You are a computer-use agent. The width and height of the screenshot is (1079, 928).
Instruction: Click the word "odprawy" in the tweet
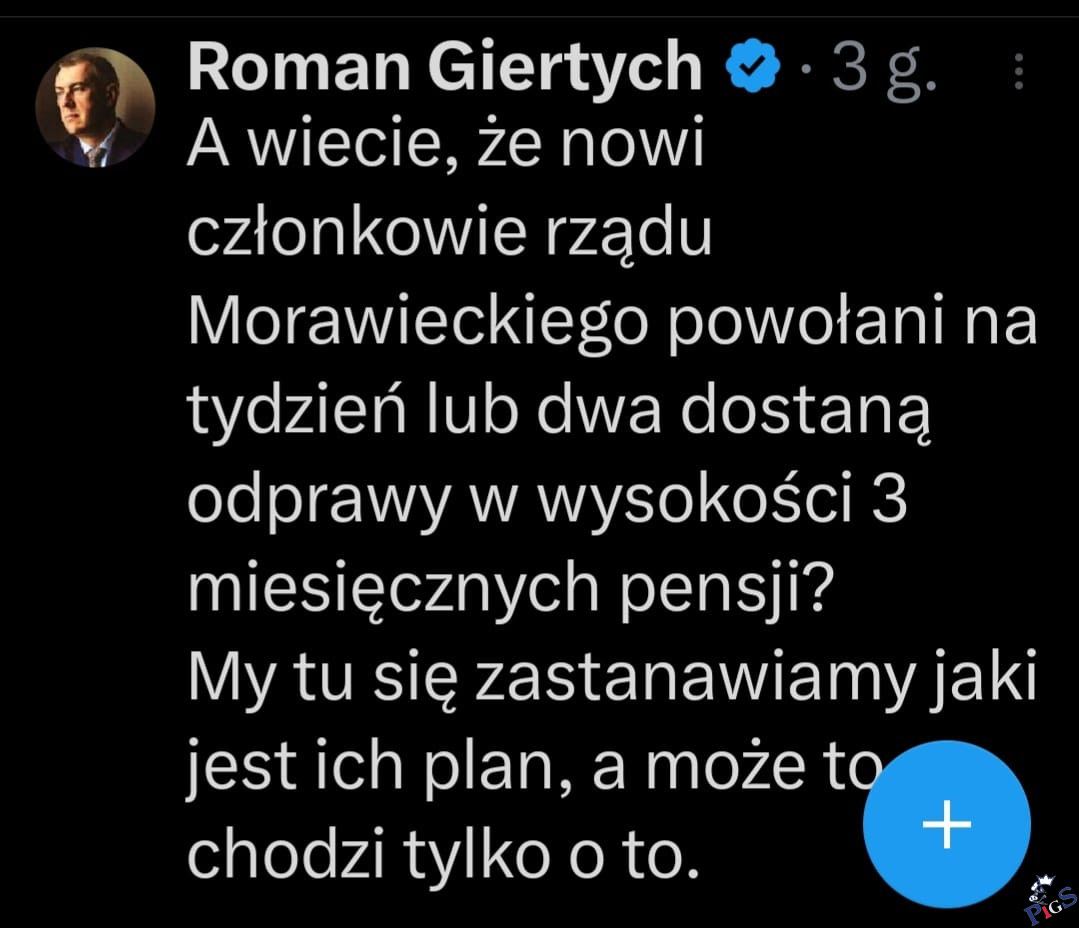click(308, 499)
